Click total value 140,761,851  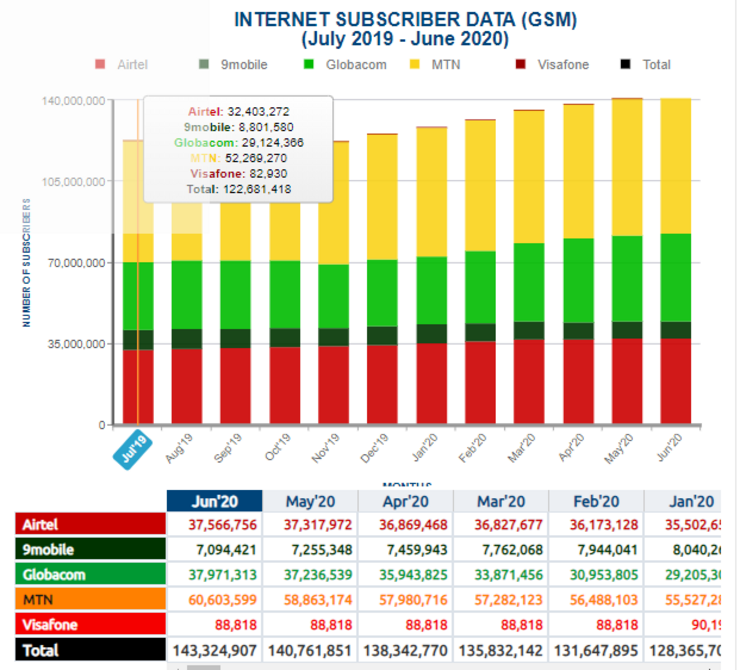[310, 651]
